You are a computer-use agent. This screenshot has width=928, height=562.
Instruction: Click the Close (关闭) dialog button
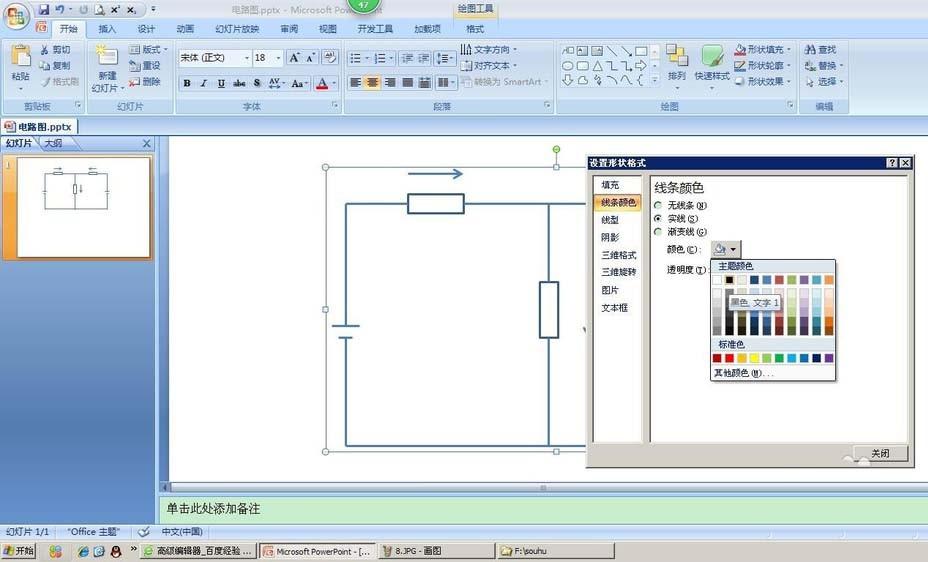pos(880,453)
